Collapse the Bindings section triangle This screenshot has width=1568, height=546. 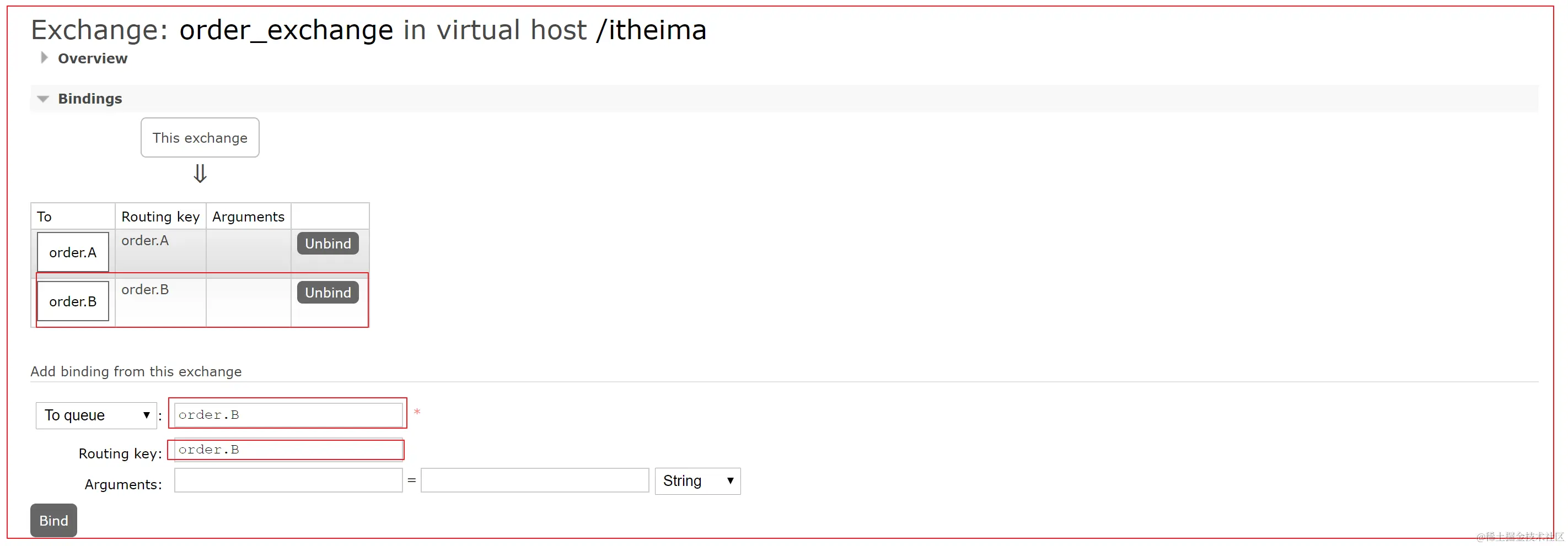tap(42, 99)
